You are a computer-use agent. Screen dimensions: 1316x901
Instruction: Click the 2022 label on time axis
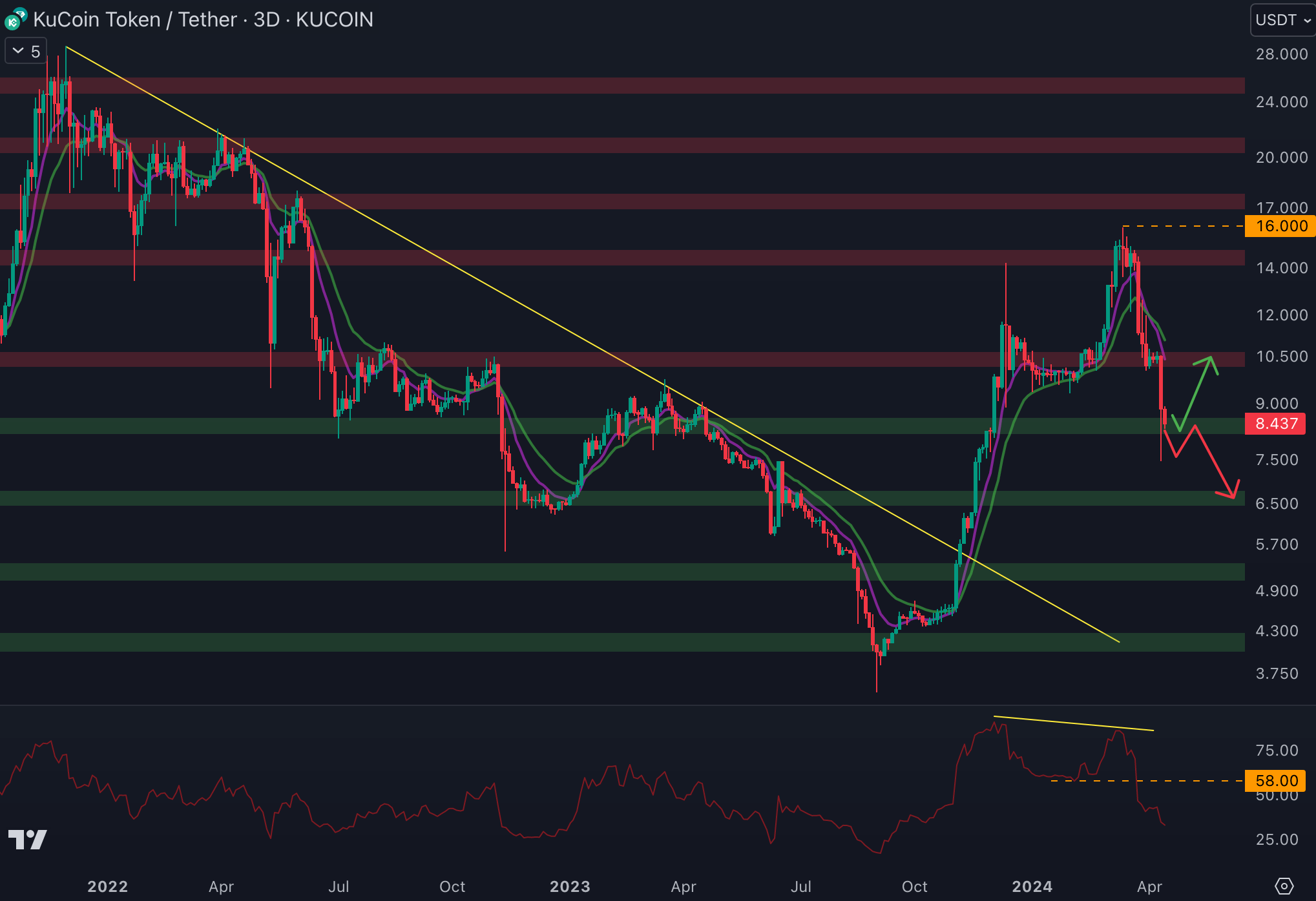[107, 886]
